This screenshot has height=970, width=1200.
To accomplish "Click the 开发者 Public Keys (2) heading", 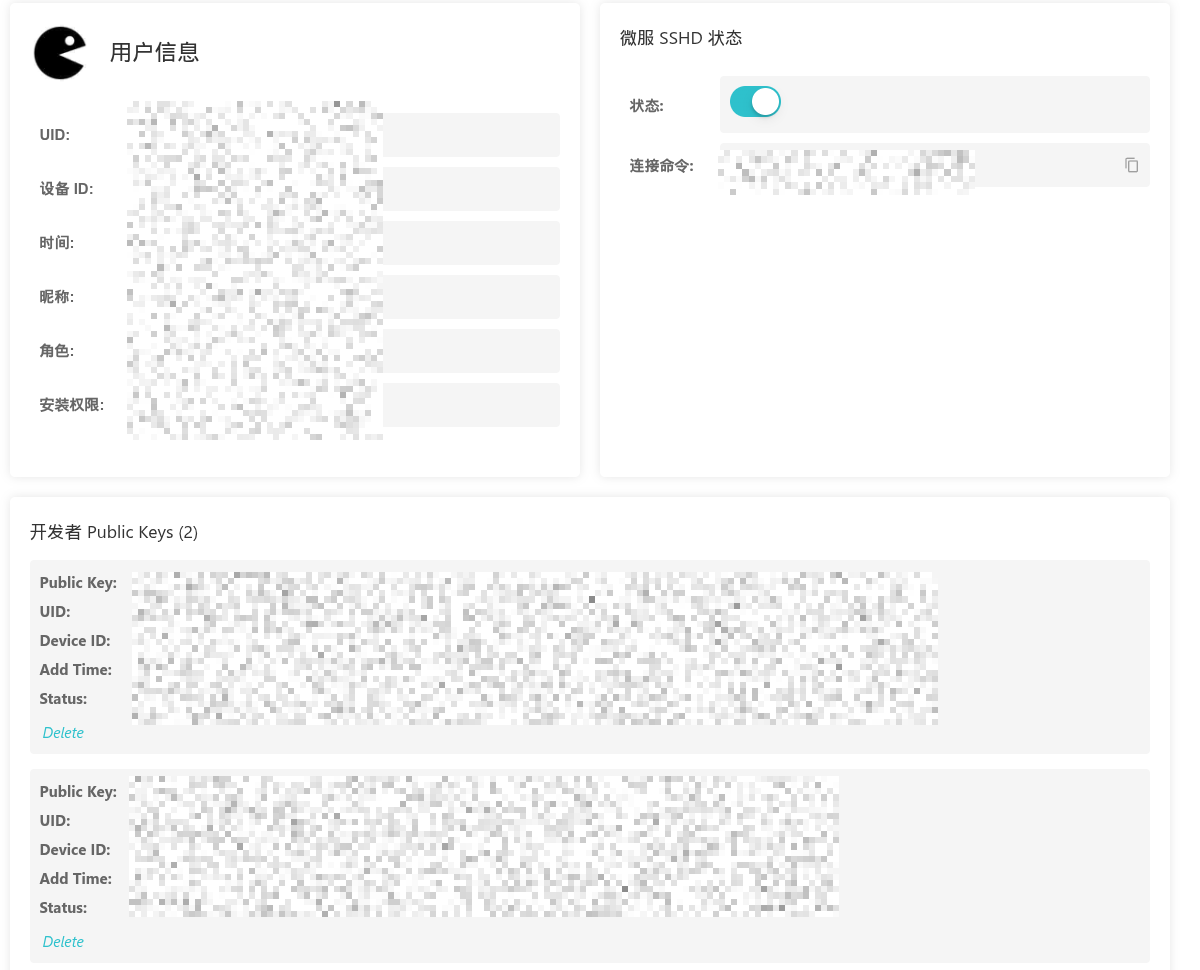I will point(114,532).
